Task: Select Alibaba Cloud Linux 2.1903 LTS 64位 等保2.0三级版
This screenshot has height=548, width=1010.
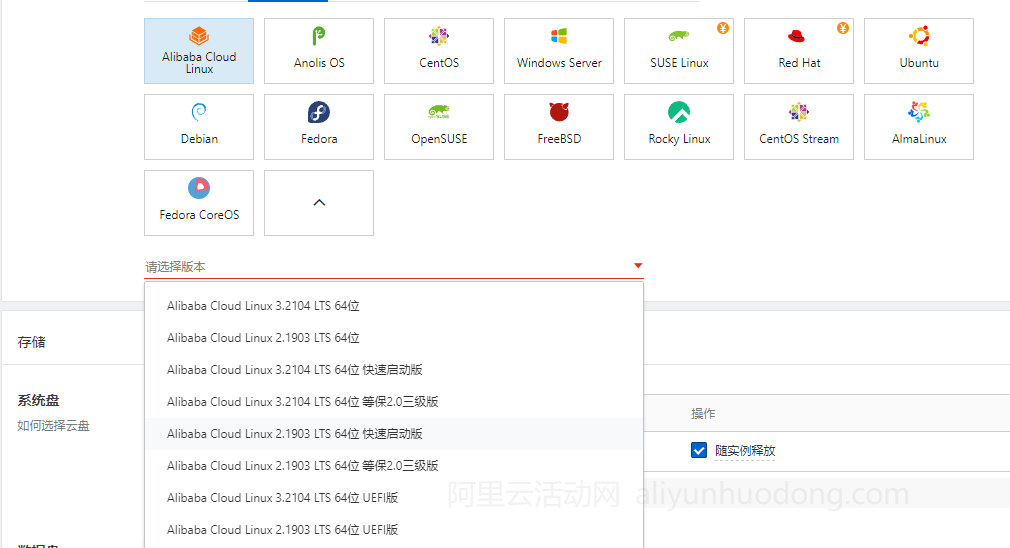Action: pyautogui.click(x=394, y=466)
